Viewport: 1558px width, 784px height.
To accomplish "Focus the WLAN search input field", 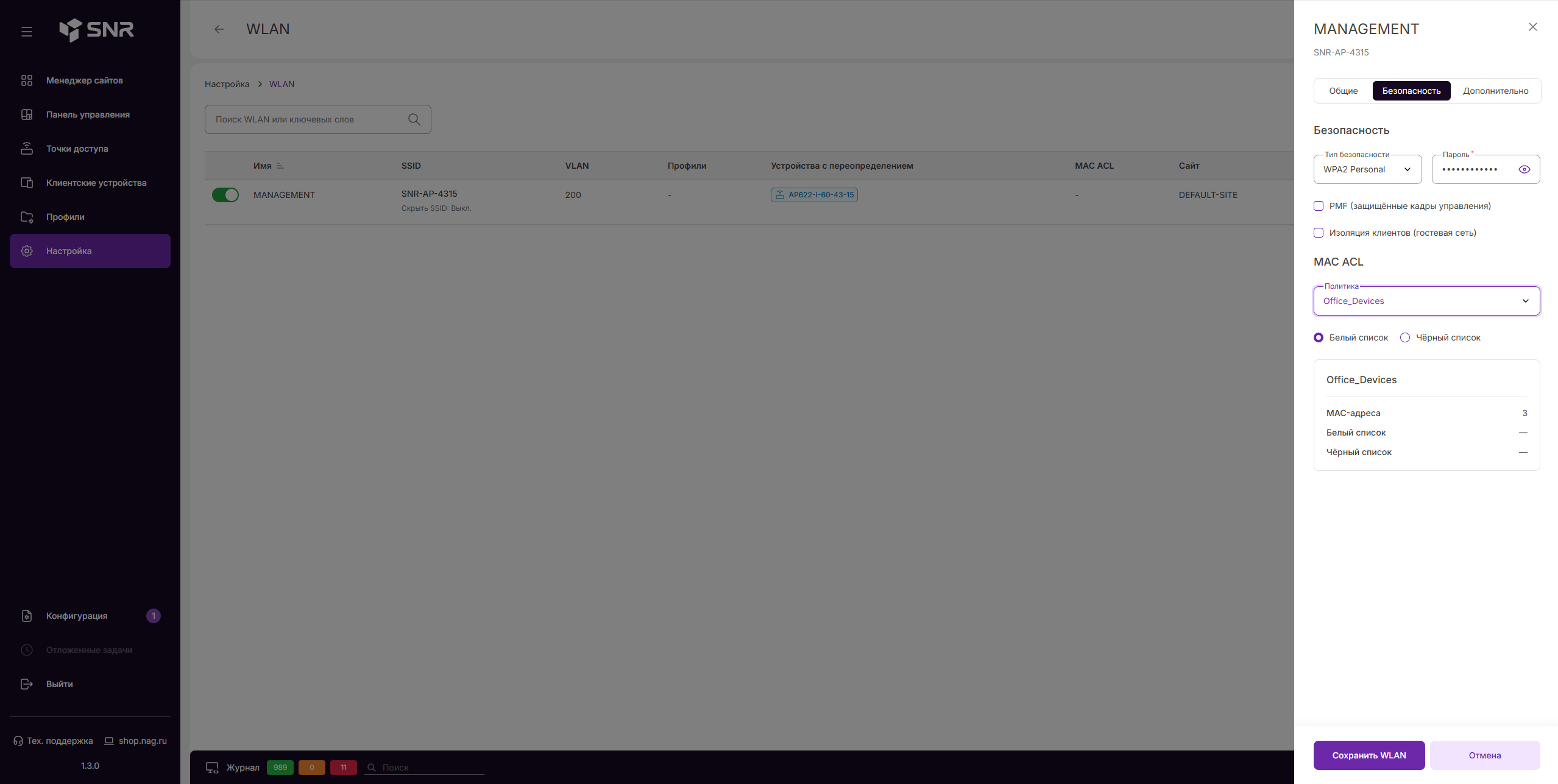I will coord(318,119).
